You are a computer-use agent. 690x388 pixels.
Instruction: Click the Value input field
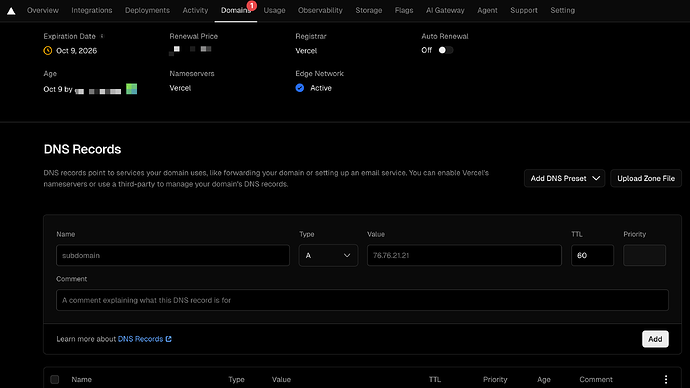pyautogui.click(x=464, y=255)
